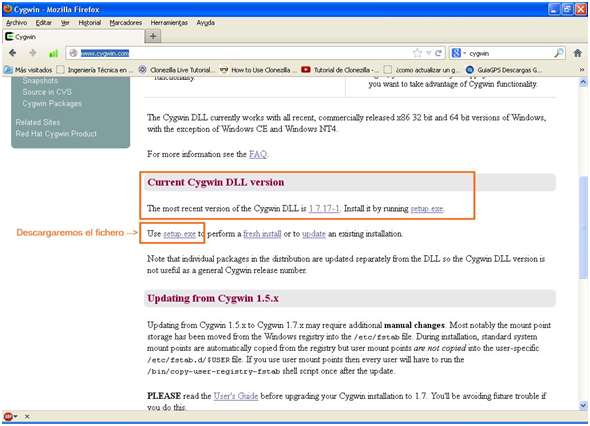Click the 'Current Cygwin DLL version' heading
The width and height of the screenshot is (590, 426).
tap(216, 182)
